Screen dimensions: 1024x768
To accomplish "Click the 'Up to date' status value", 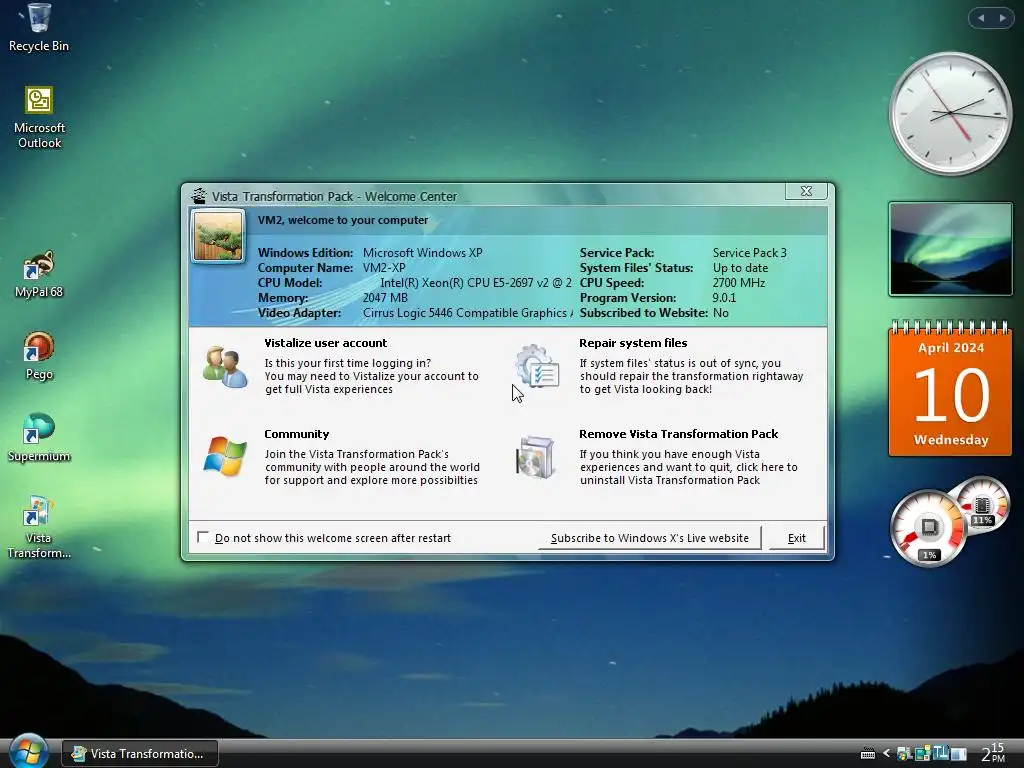I will pos(741,268).
